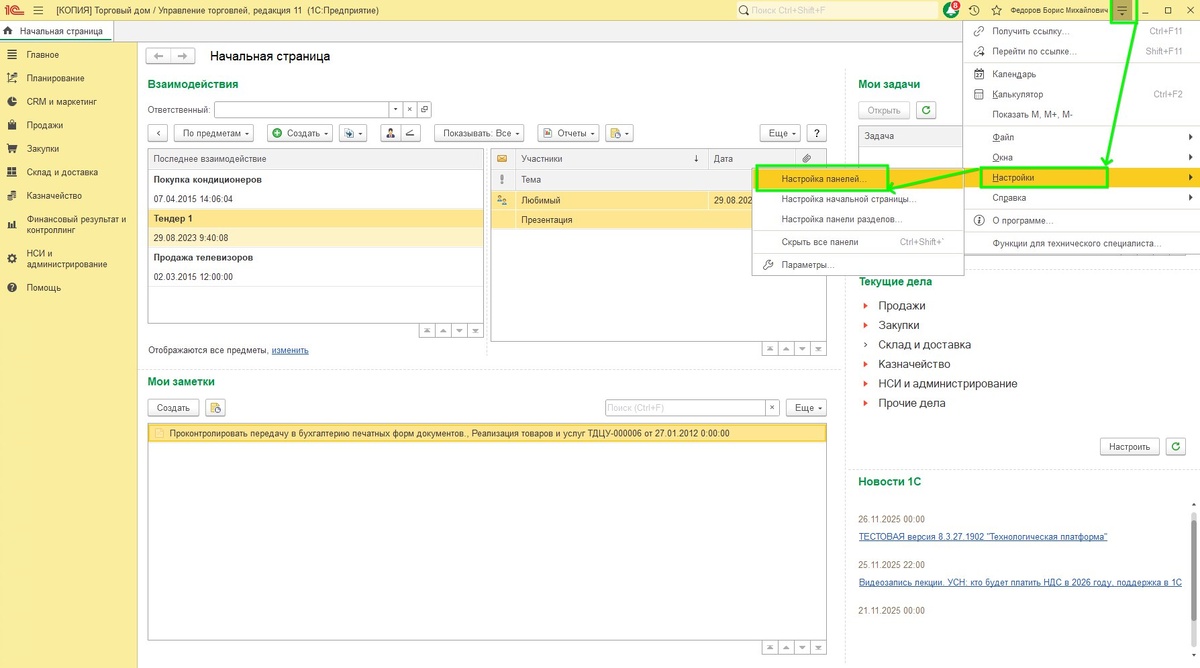Open the history clock icon in title bar
Screen dimensions: 1200x668
[975, 10]
